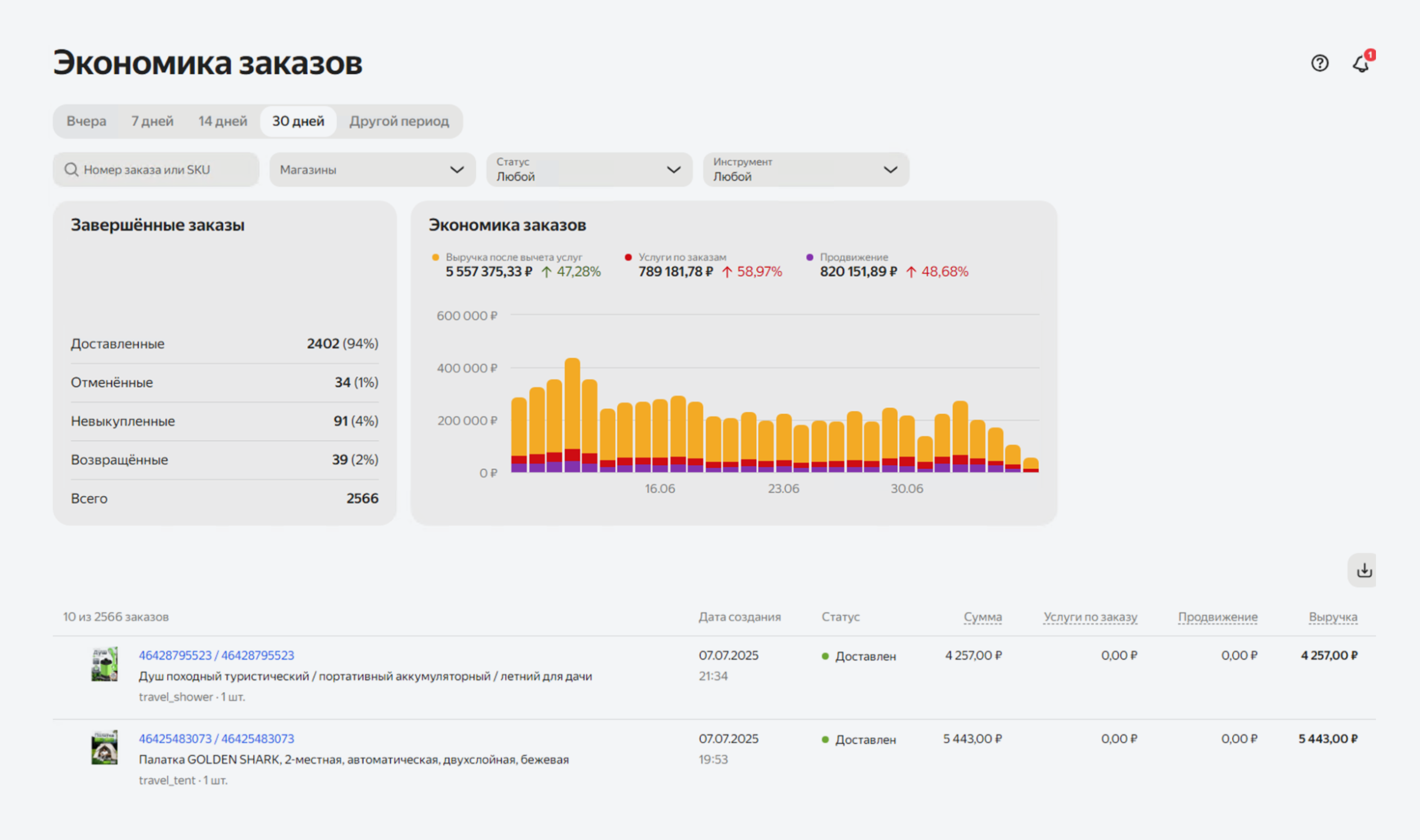Switch to the Вчера period tab
Viewport: 1420px width, 840px height.
(86, 121)
